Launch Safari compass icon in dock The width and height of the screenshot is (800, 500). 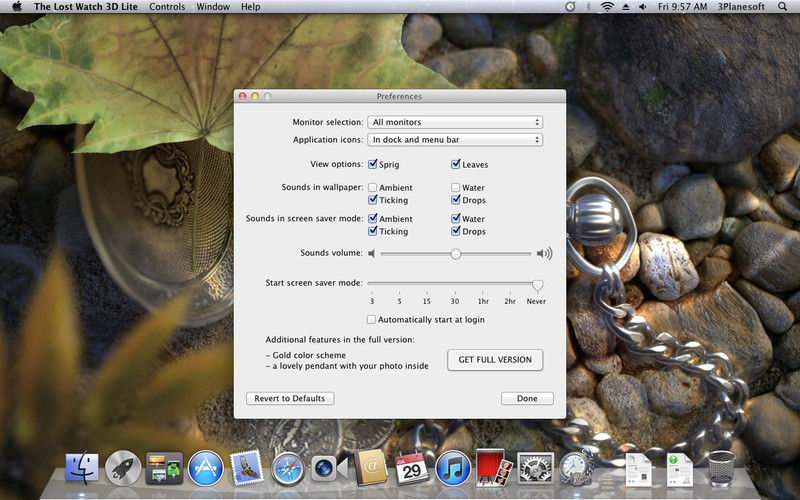pyautogui.click(x=288, y=469)
